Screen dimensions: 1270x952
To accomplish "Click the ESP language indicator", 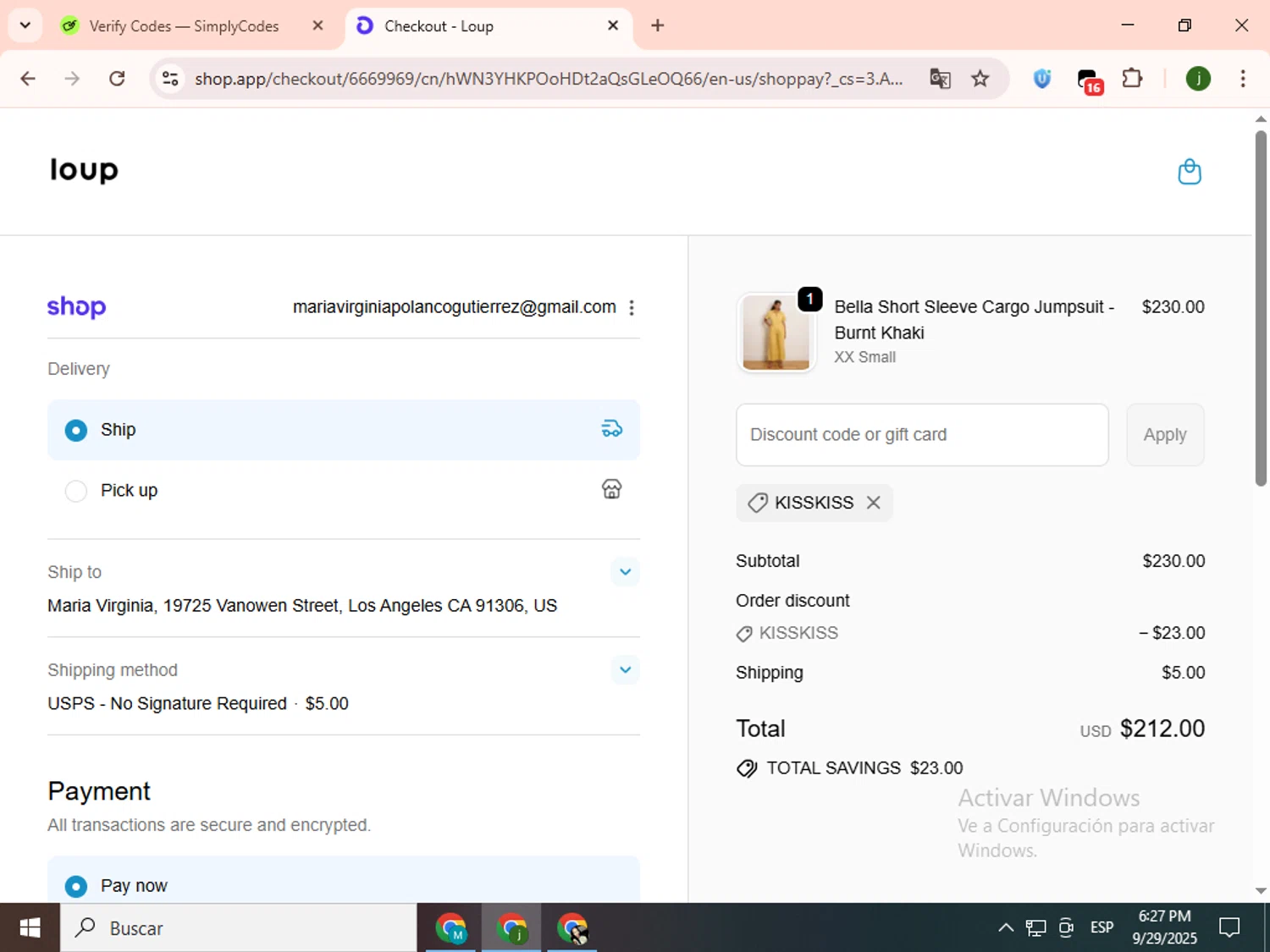I will coord(1102,927).
